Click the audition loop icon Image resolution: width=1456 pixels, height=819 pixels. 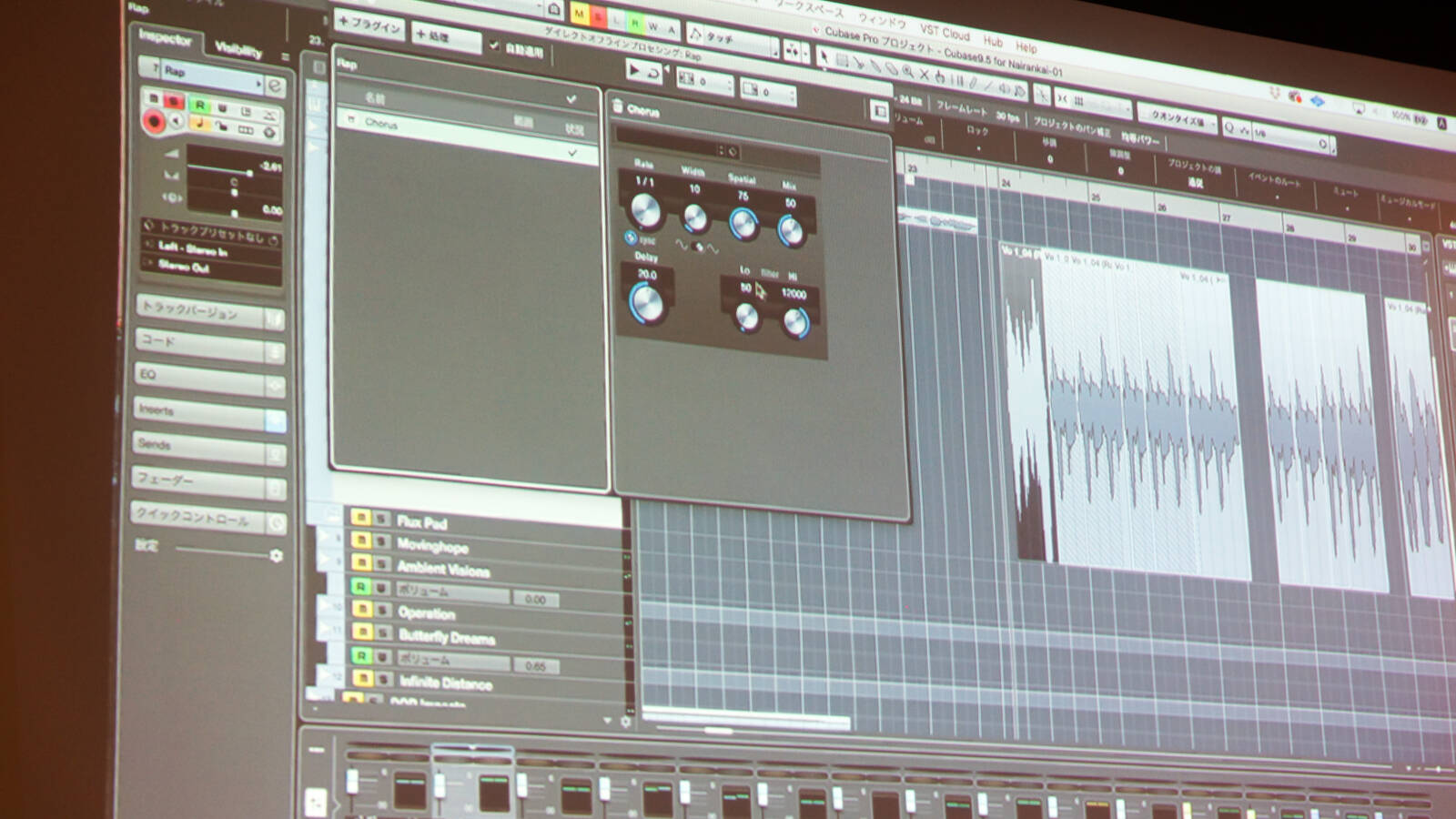652,72
